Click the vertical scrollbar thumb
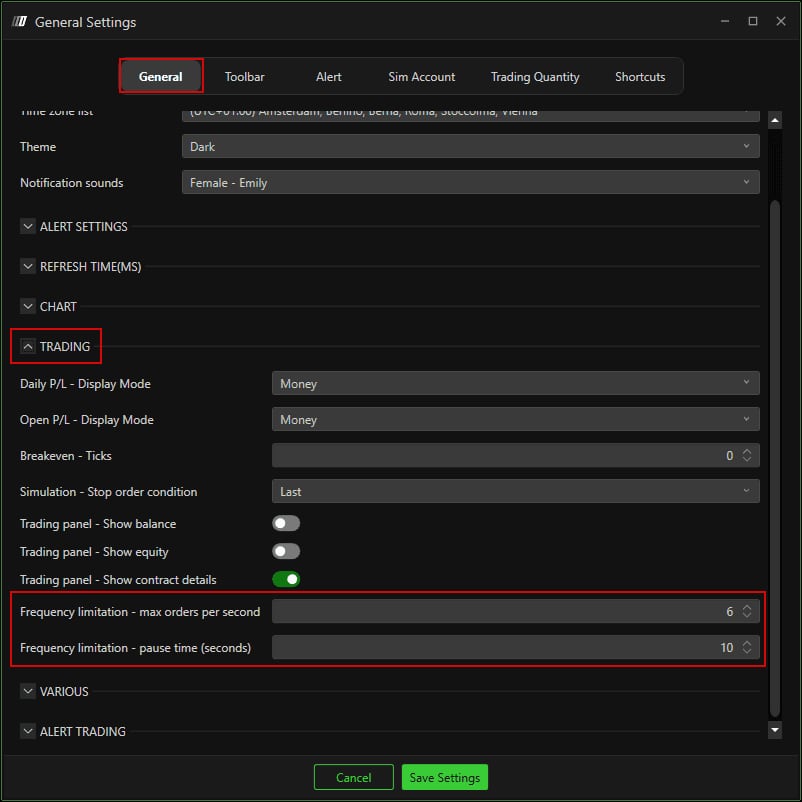Viewport: 802px width, 802px height. pos(775,458)
